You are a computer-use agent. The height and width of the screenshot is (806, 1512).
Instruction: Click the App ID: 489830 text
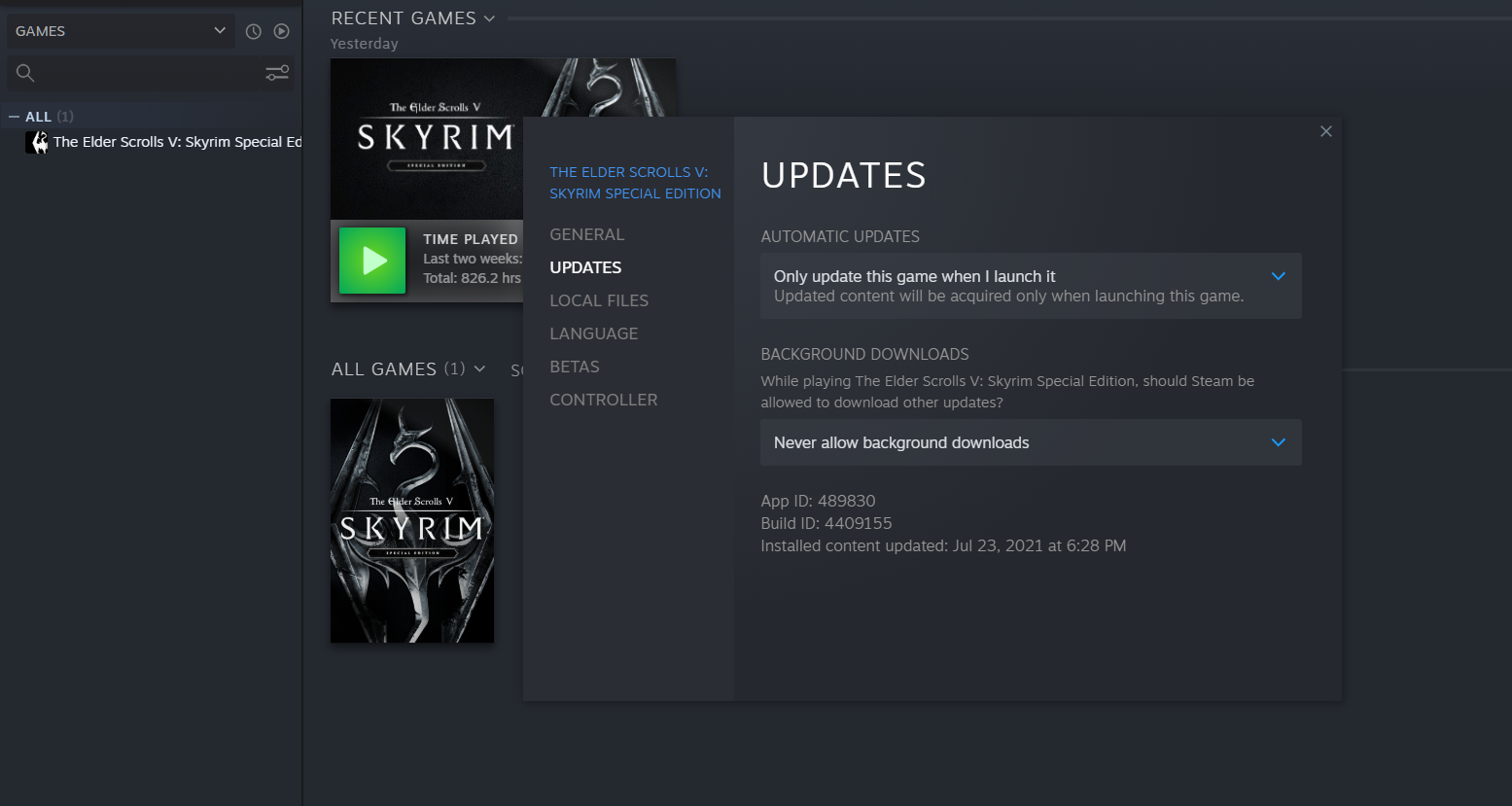[x=818, y=501]
